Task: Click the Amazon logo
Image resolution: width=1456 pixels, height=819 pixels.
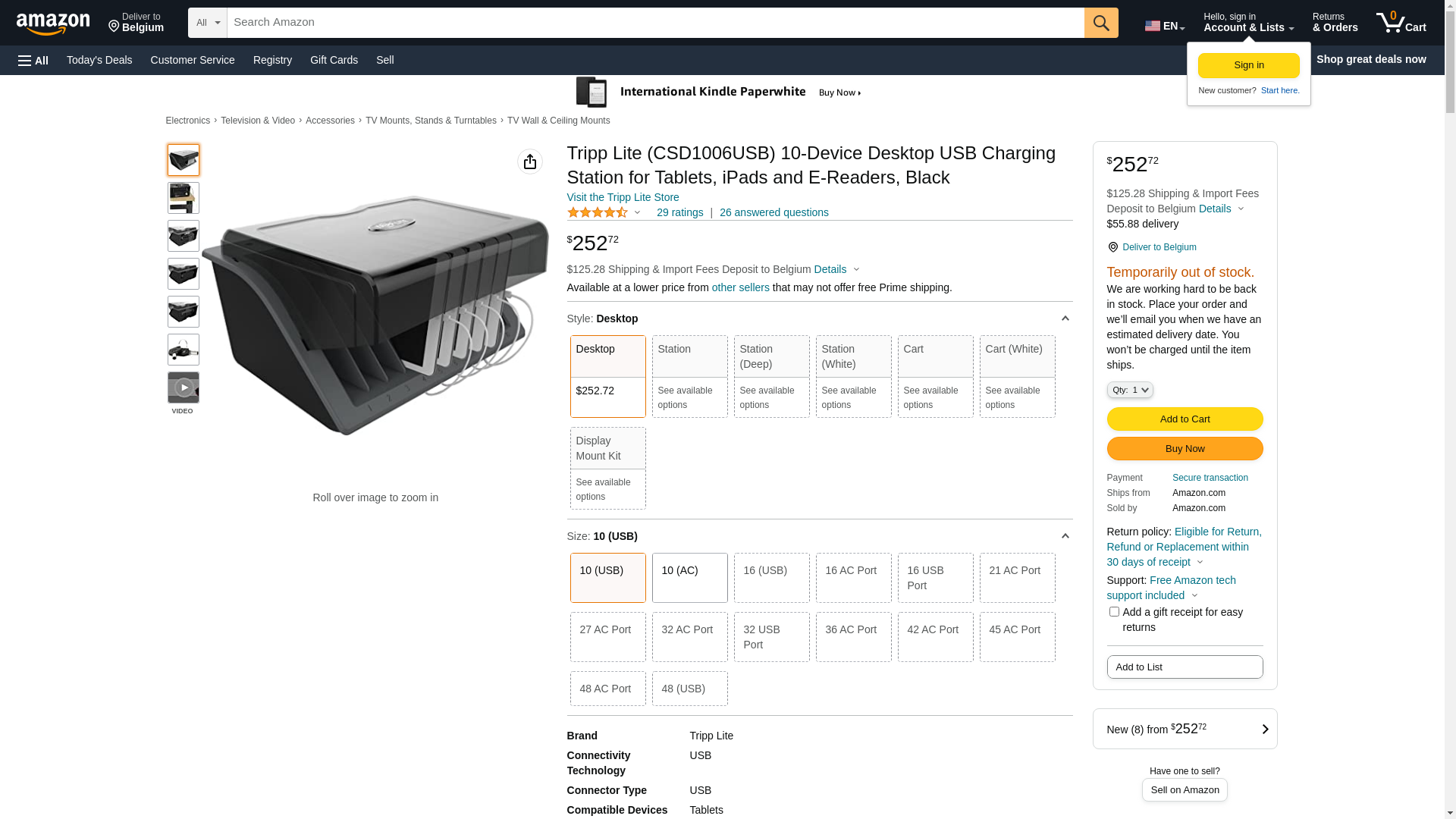Action: (53, 24)
